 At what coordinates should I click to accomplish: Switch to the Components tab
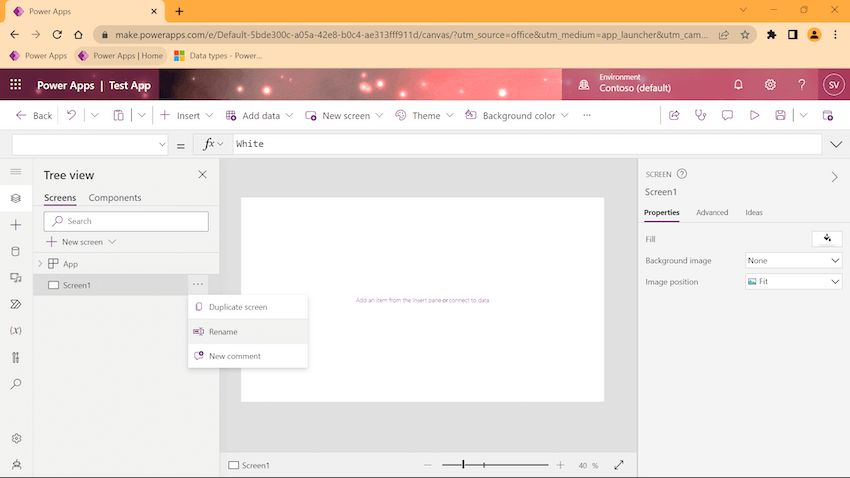115,198
